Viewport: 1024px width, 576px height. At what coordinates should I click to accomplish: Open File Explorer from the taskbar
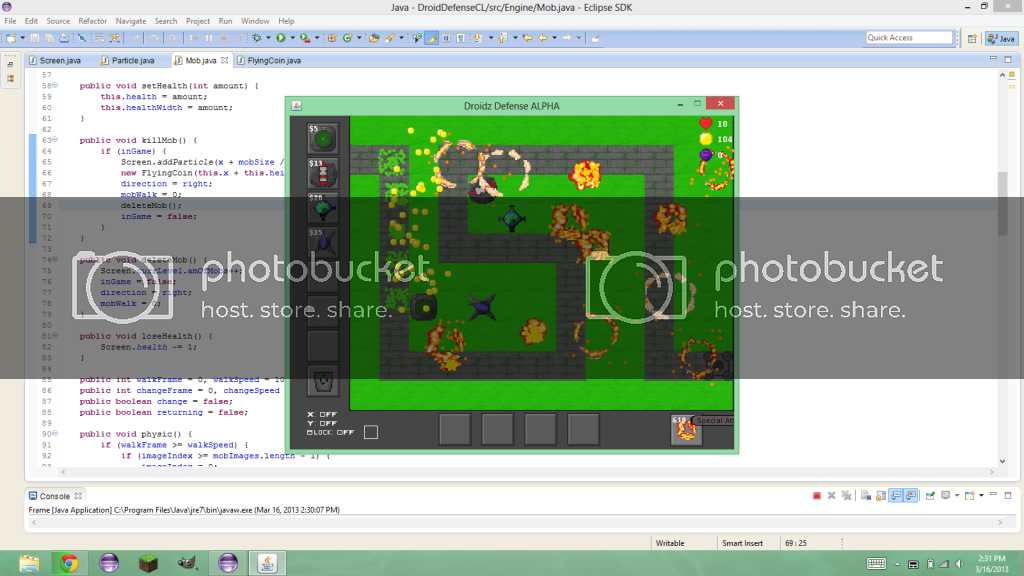29,563
